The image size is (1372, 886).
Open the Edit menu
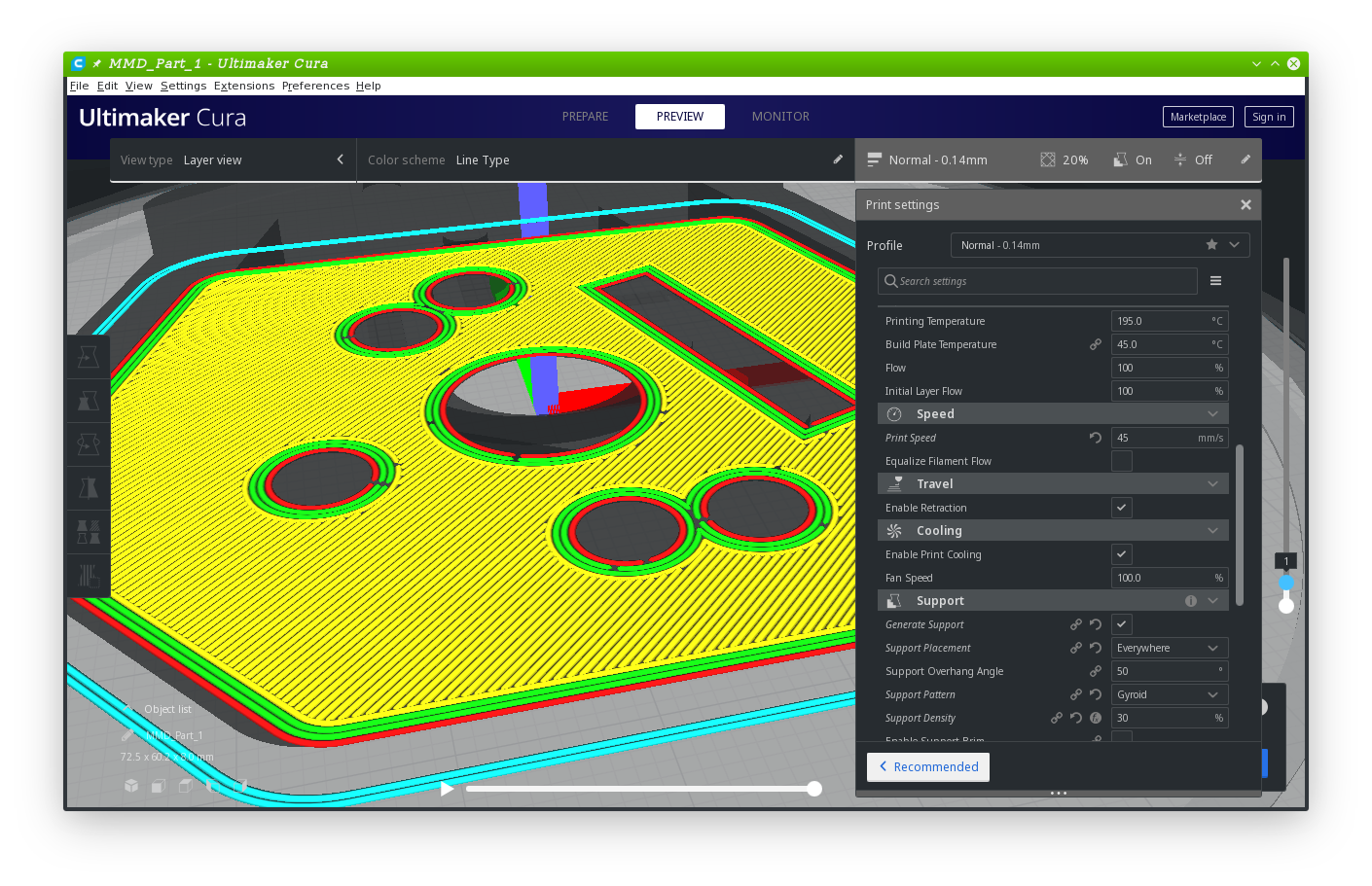point(107,86)
